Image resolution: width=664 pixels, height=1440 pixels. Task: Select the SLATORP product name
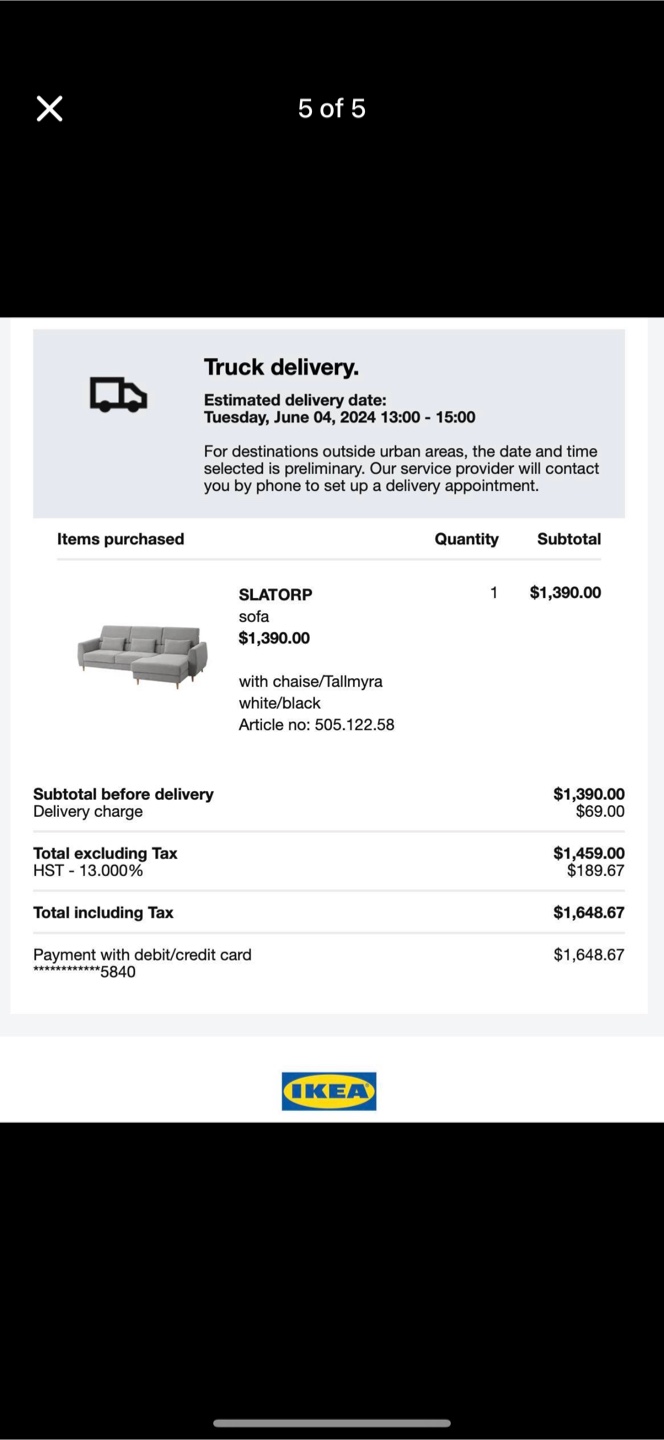click(275, 594)
